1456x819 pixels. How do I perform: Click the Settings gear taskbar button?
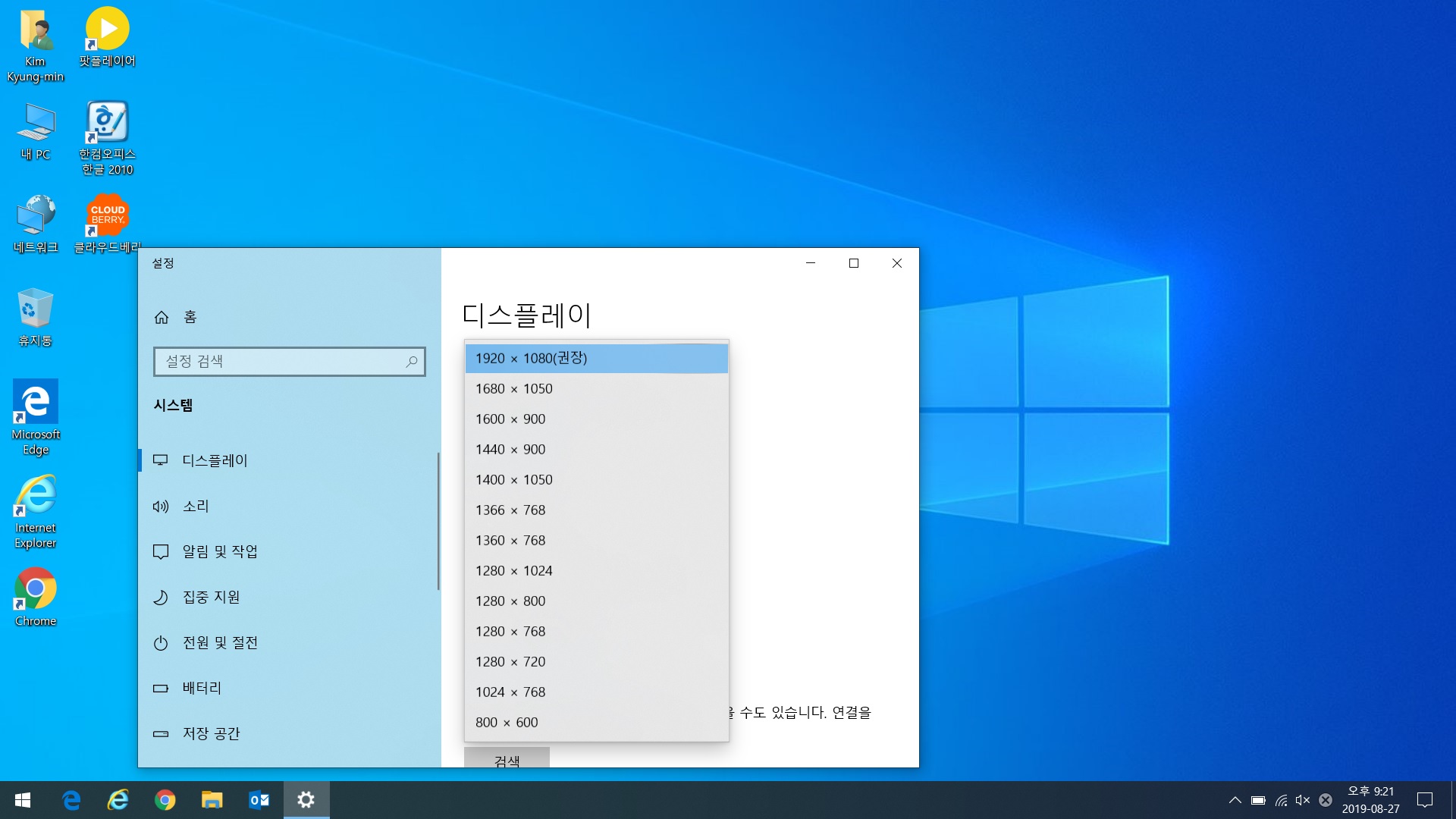coord(306,800)
